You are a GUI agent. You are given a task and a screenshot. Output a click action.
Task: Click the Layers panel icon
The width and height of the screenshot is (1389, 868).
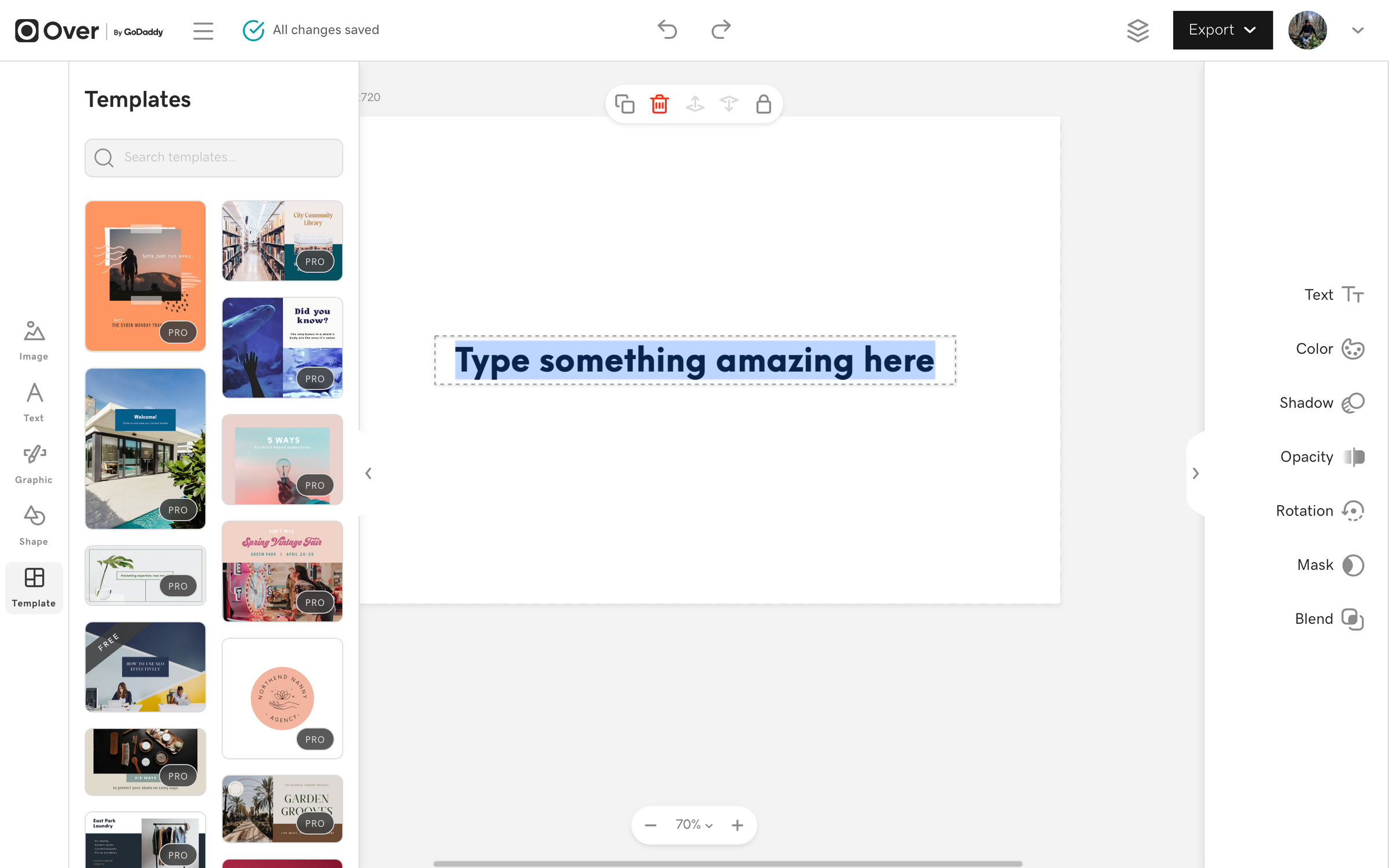pos(1139,30)
